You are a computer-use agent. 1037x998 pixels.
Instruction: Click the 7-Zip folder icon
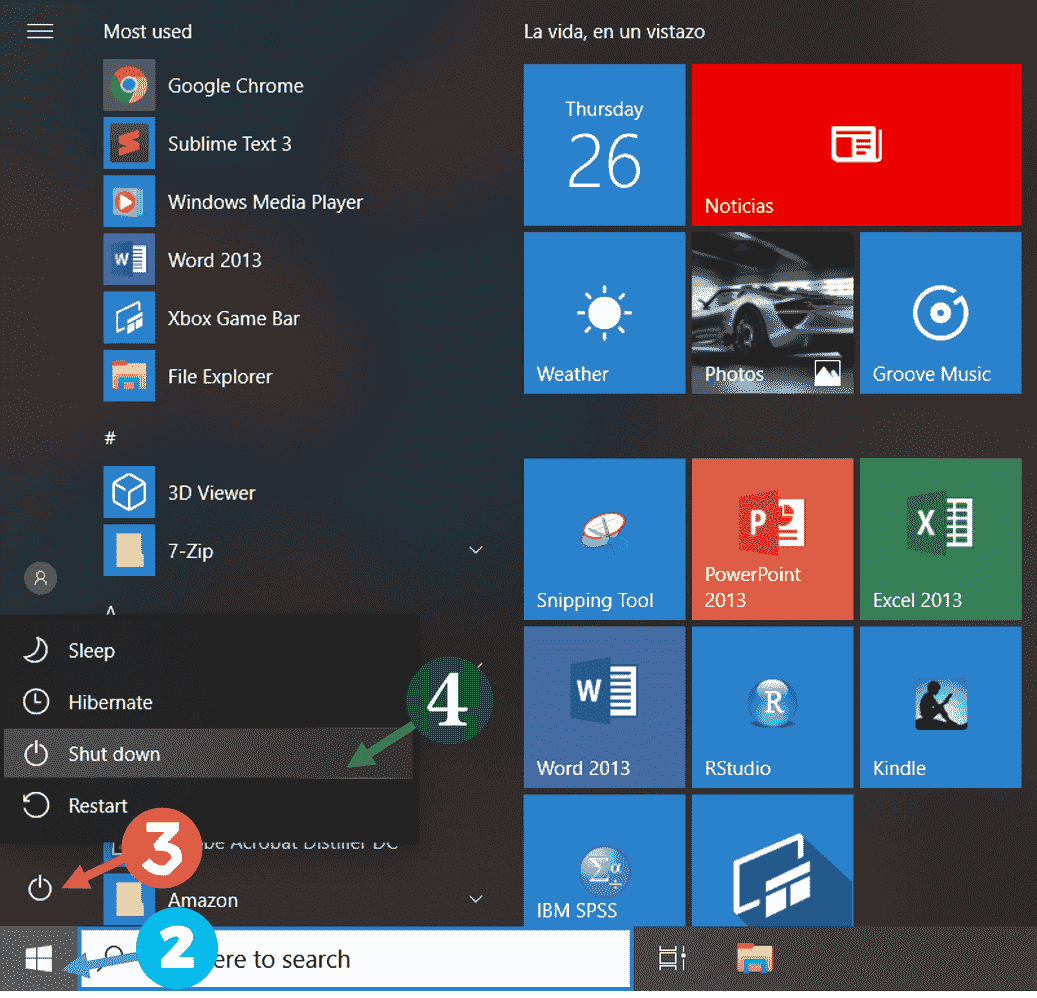click(x=129, y=551)
